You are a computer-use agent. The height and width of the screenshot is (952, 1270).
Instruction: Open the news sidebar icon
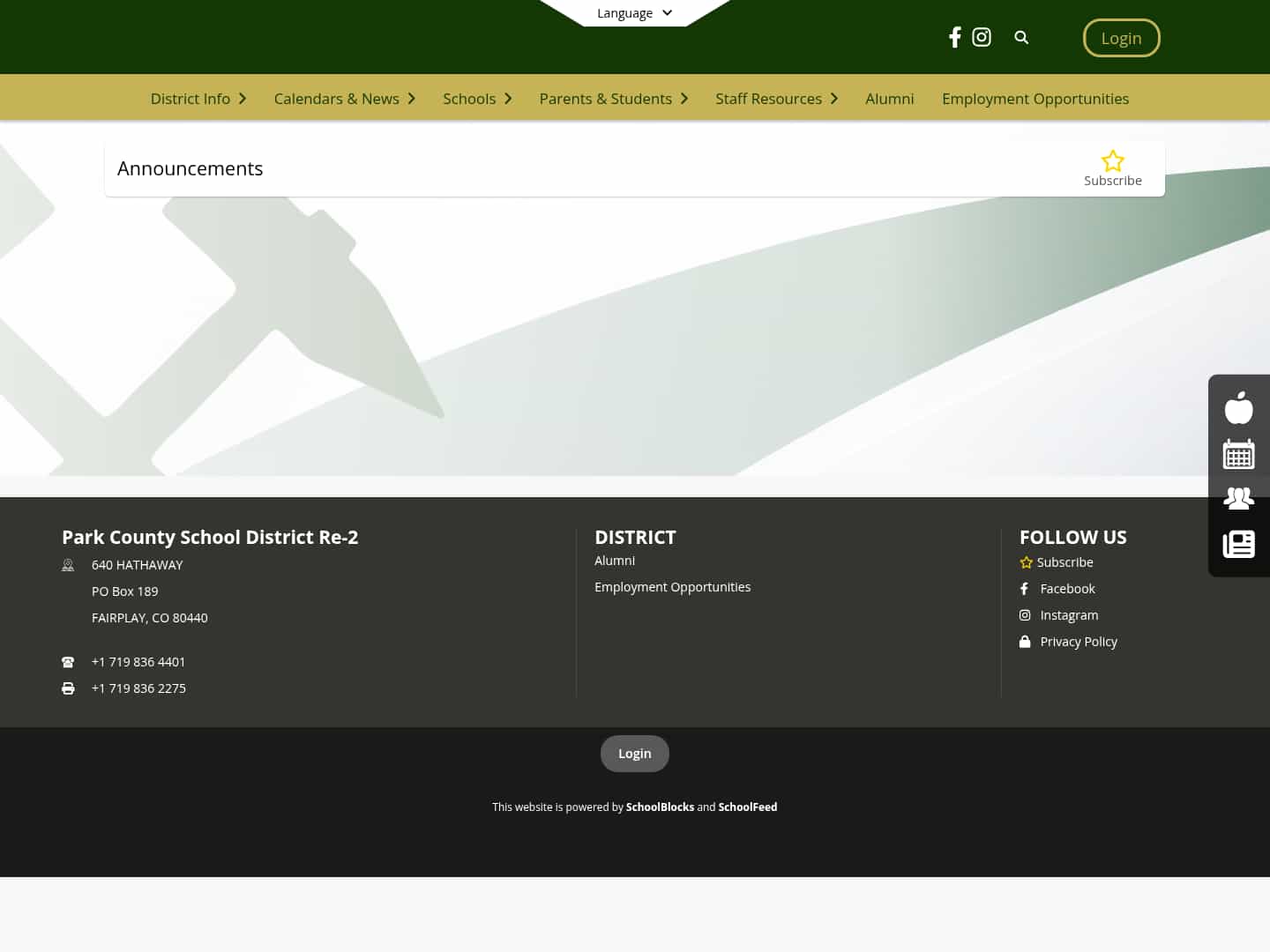tap(1239, 544)
